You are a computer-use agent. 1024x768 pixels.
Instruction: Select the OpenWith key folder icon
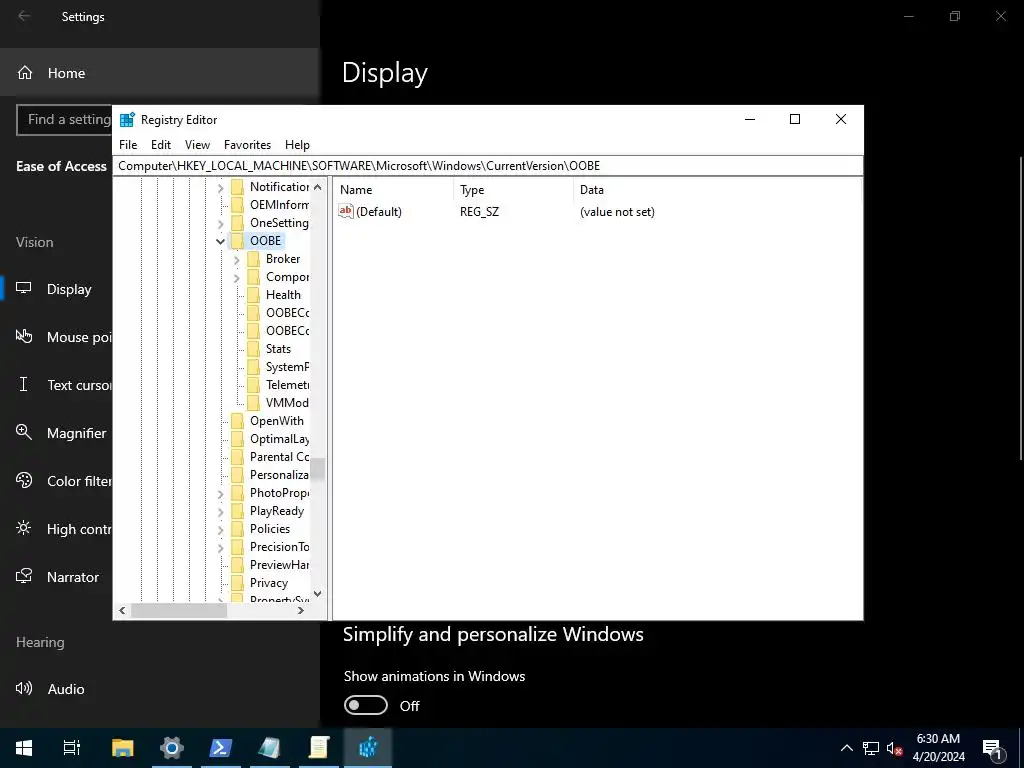(238, 421)
